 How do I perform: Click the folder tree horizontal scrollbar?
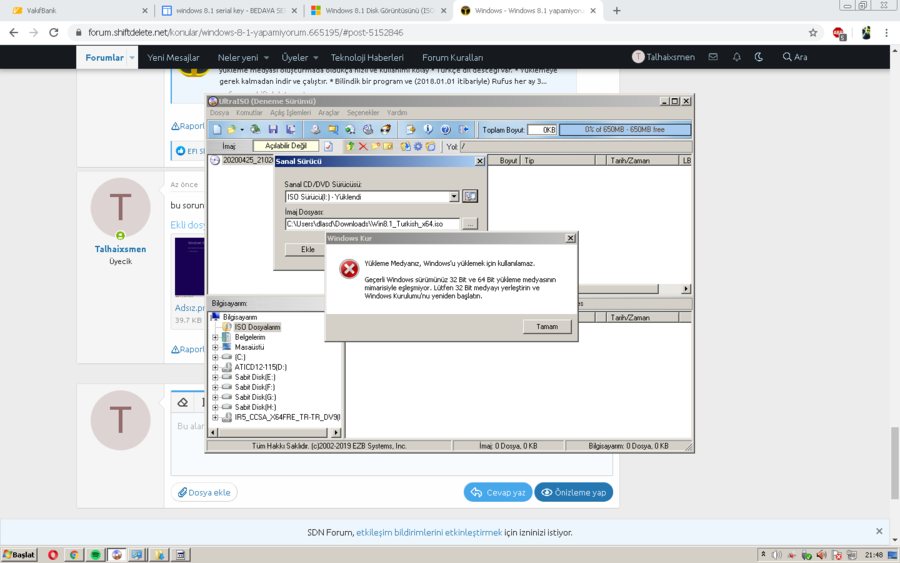(x=274, y=432)
